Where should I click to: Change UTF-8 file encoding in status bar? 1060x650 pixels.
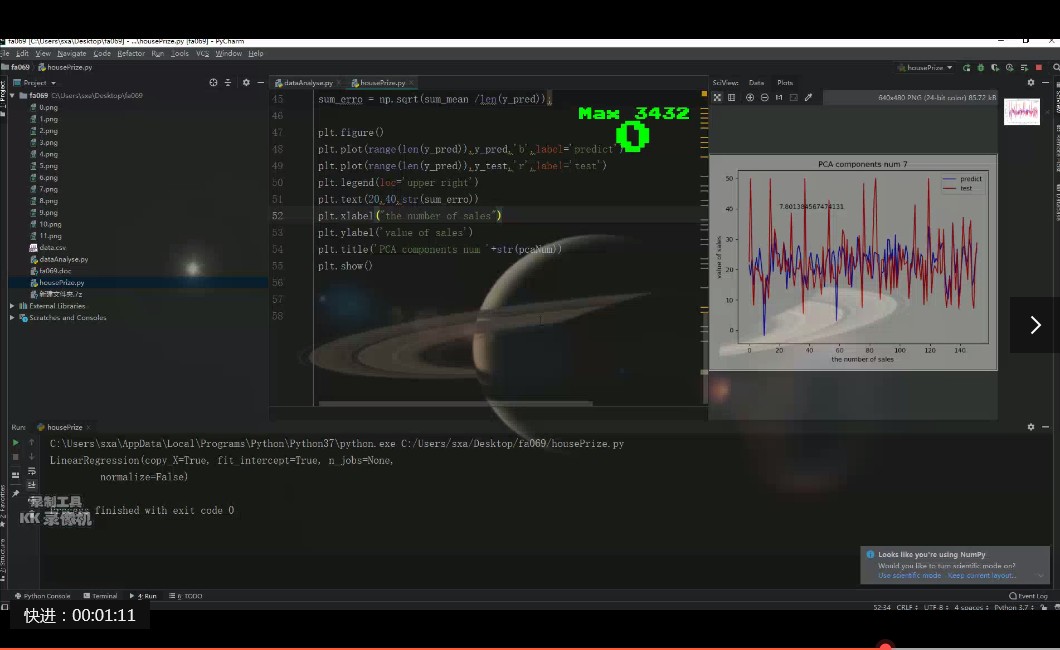(x=934, y=607)
